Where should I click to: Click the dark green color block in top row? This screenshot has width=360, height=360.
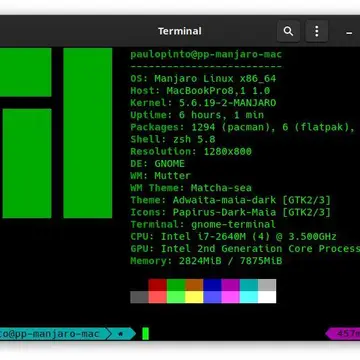click(176, 285)
